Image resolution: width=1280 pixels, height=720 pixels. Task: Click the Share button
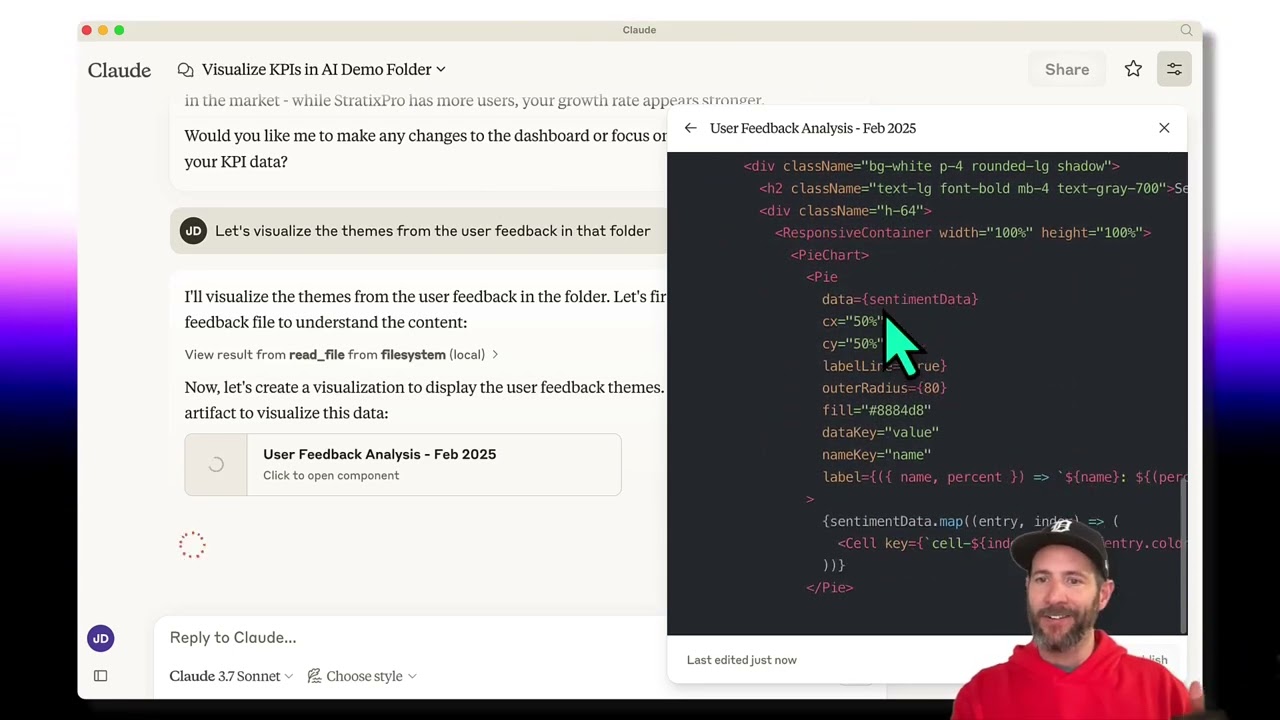click(x=1067, y=69)
